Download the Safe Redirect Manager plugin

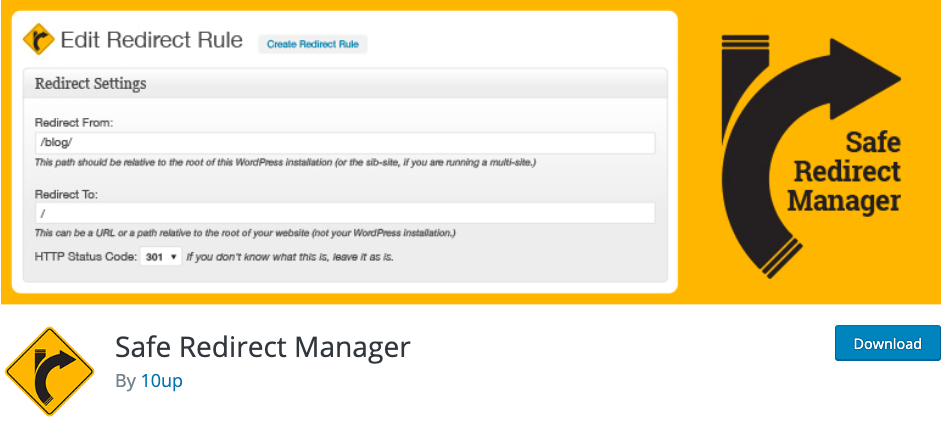(x=887, y=344)
